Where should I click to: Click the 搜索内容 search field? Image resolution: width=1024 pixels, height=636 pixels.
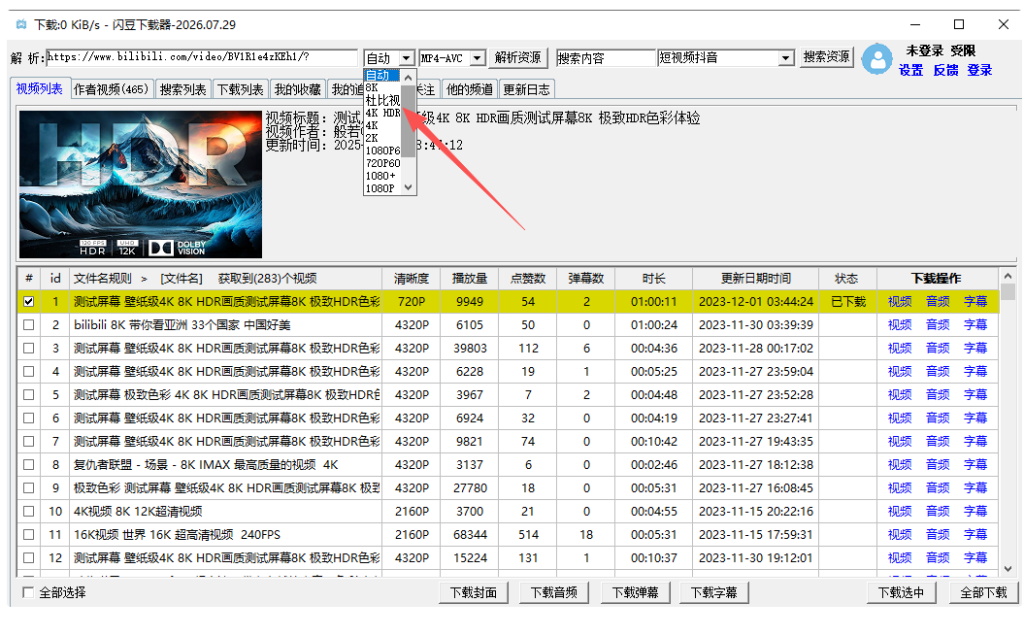click(x=605, y=58)
